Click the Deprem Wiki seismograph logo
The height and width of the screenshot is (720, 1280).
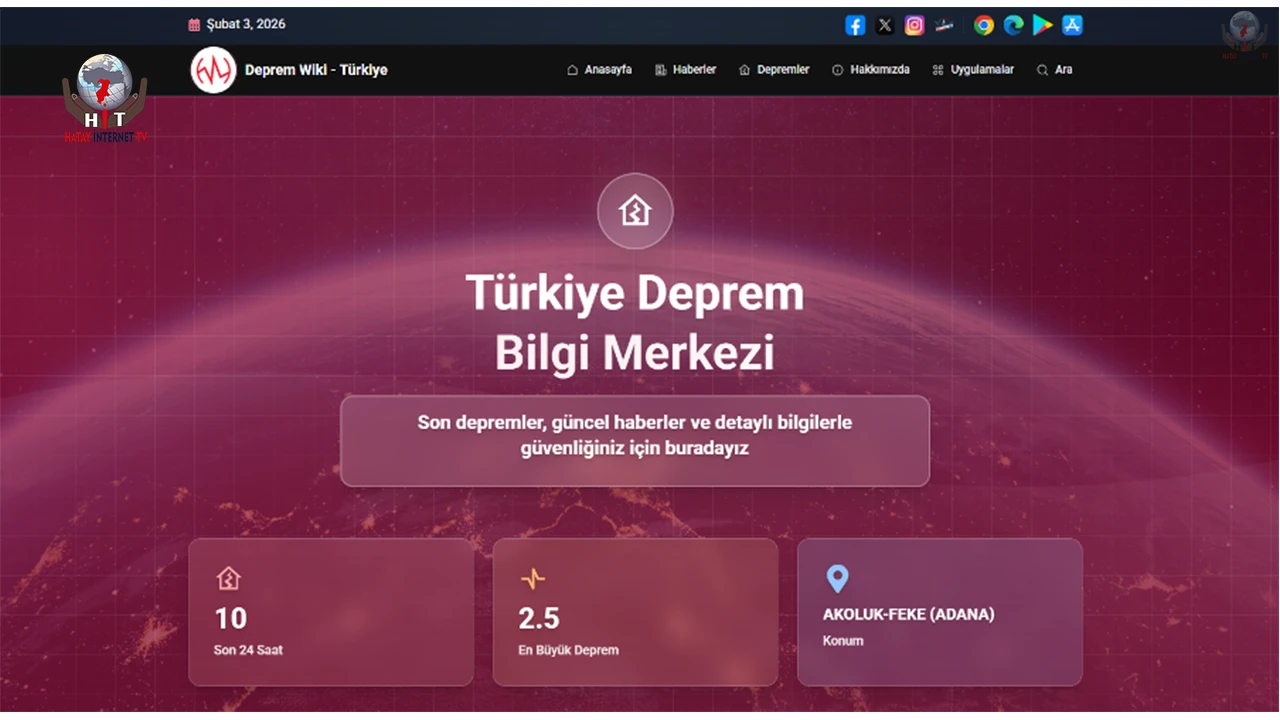pos(213,70)
